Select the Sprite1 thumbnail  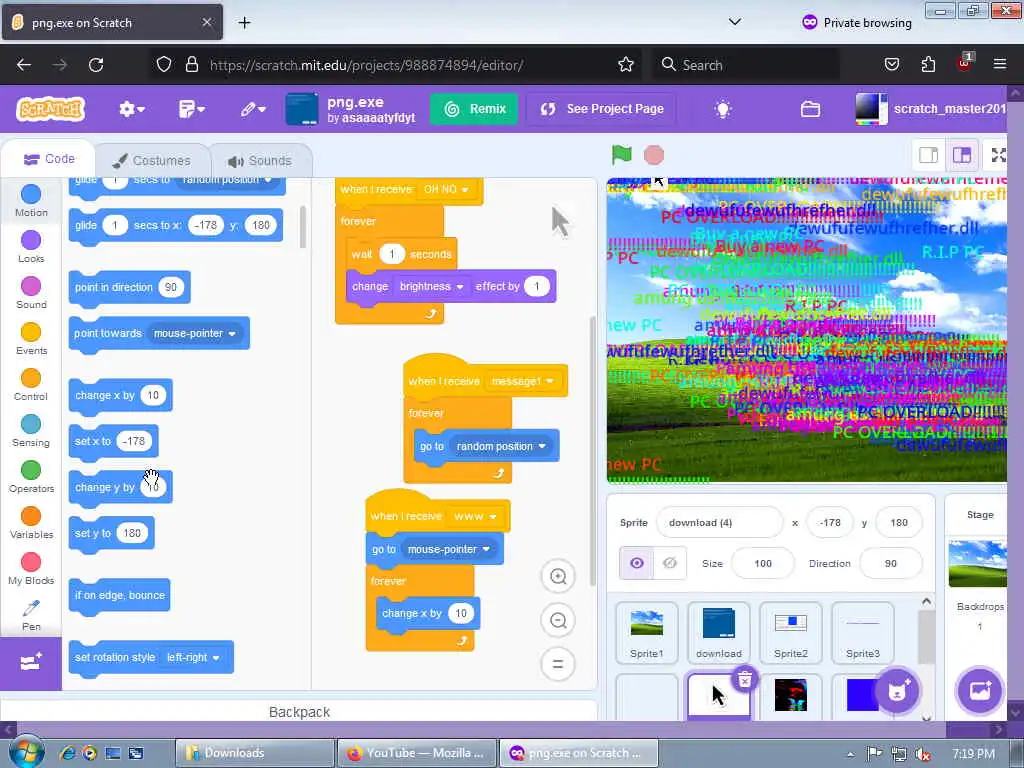pyautogui.click(x=647, y=633)
